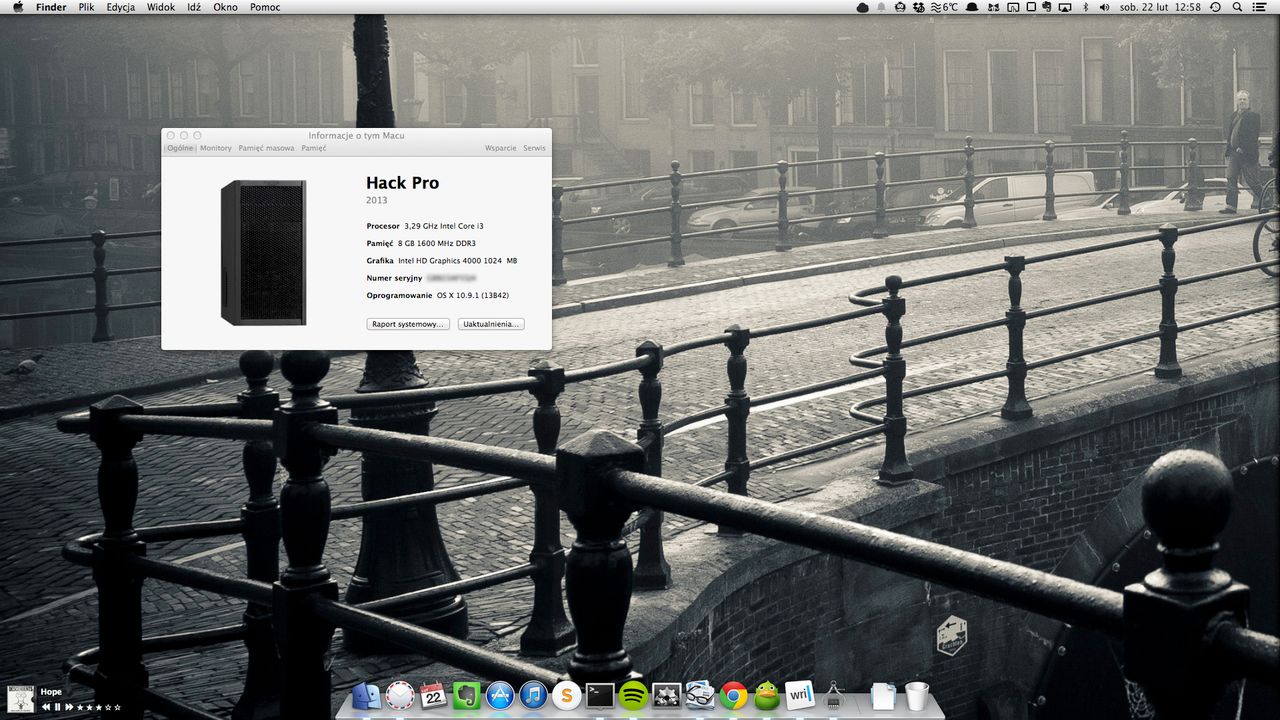Viewport: 1280px width, 720px height.
Task: Open the Wsparcie link
Action: 501,148
